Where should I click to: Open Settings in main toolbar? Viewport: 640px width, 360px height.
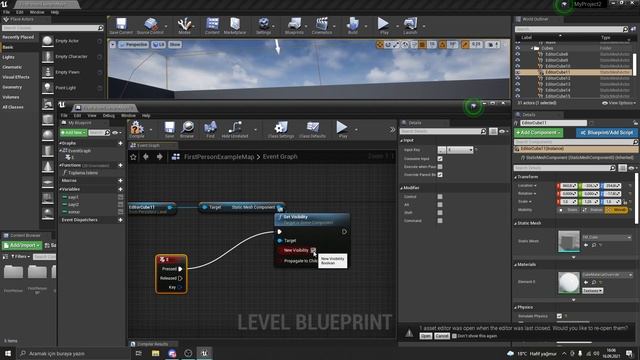click(264, 26)
